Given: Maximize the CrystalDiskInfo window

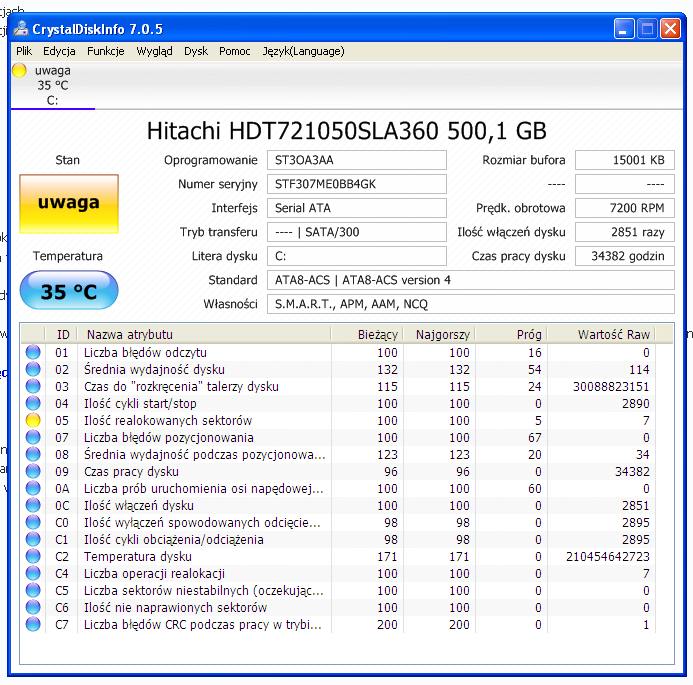Looking at the screenshot, I should pos(647,29).
